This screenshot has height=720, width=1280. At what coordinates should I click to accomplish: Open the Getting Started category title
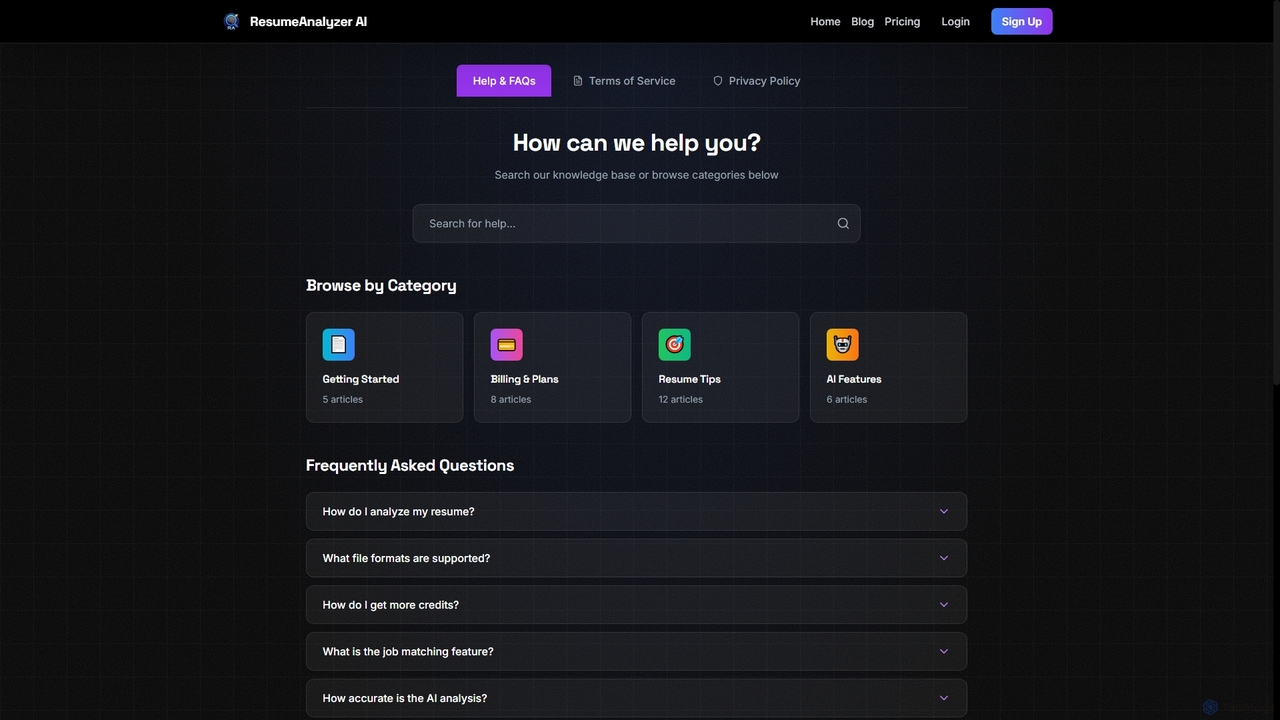tap(361, 379)
